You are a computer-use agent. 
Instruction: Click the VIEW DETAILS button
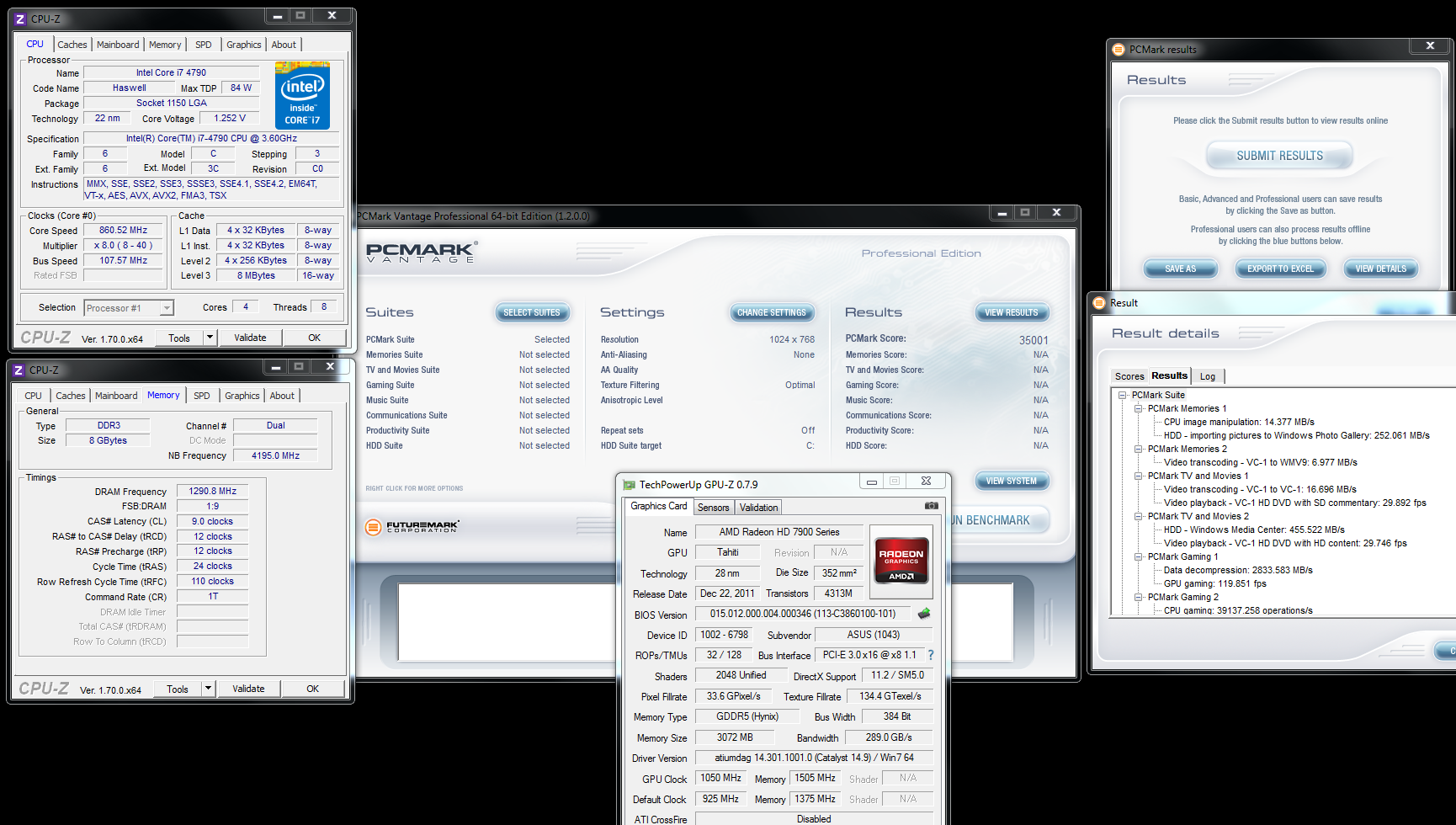pos(1380,269)
